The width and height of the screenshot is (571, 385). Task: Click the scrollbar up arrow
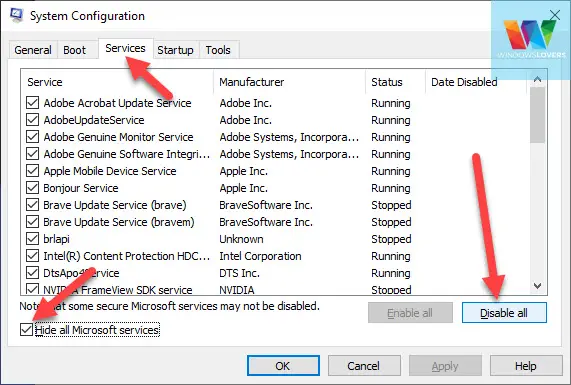[x=537, y=79]
